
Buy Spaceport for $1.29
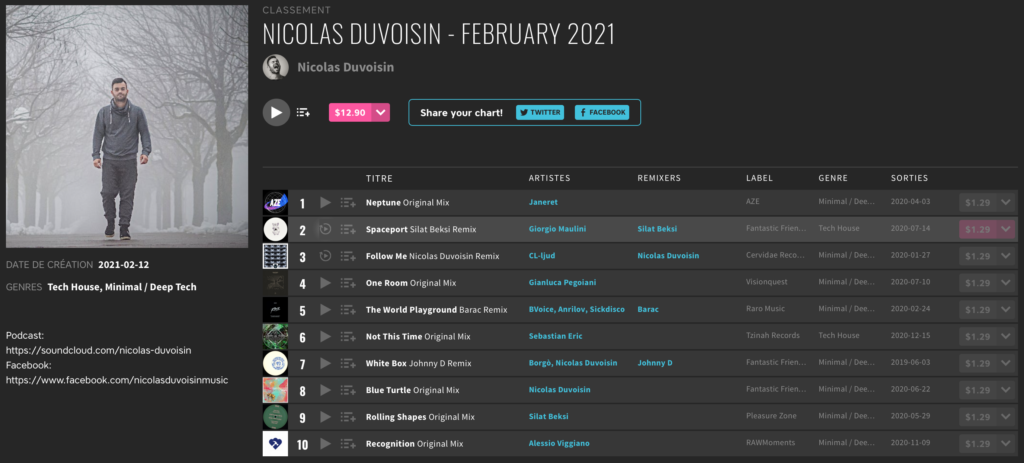(978, 229)
